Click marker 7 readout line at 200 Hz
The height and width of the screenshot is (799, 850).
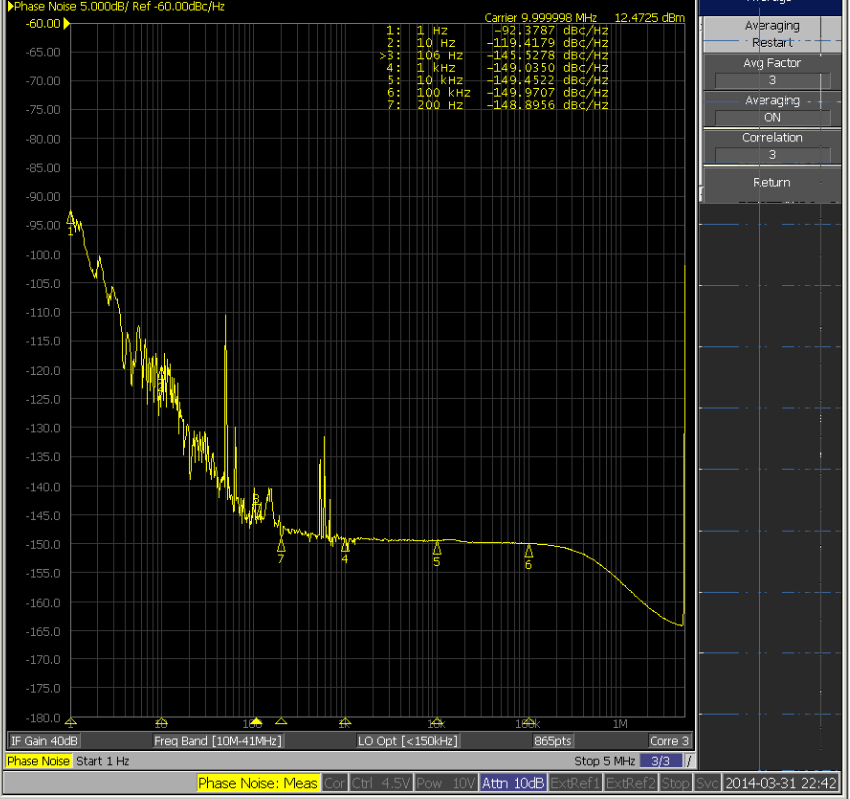pos(497,106)
